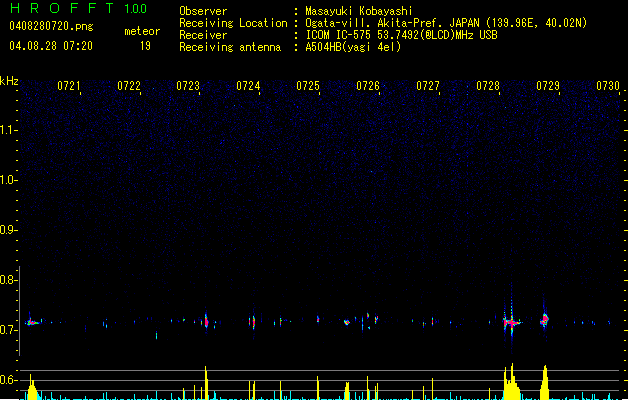Click the 0729 time marker
629x400 pixels.
pos(548,86)
